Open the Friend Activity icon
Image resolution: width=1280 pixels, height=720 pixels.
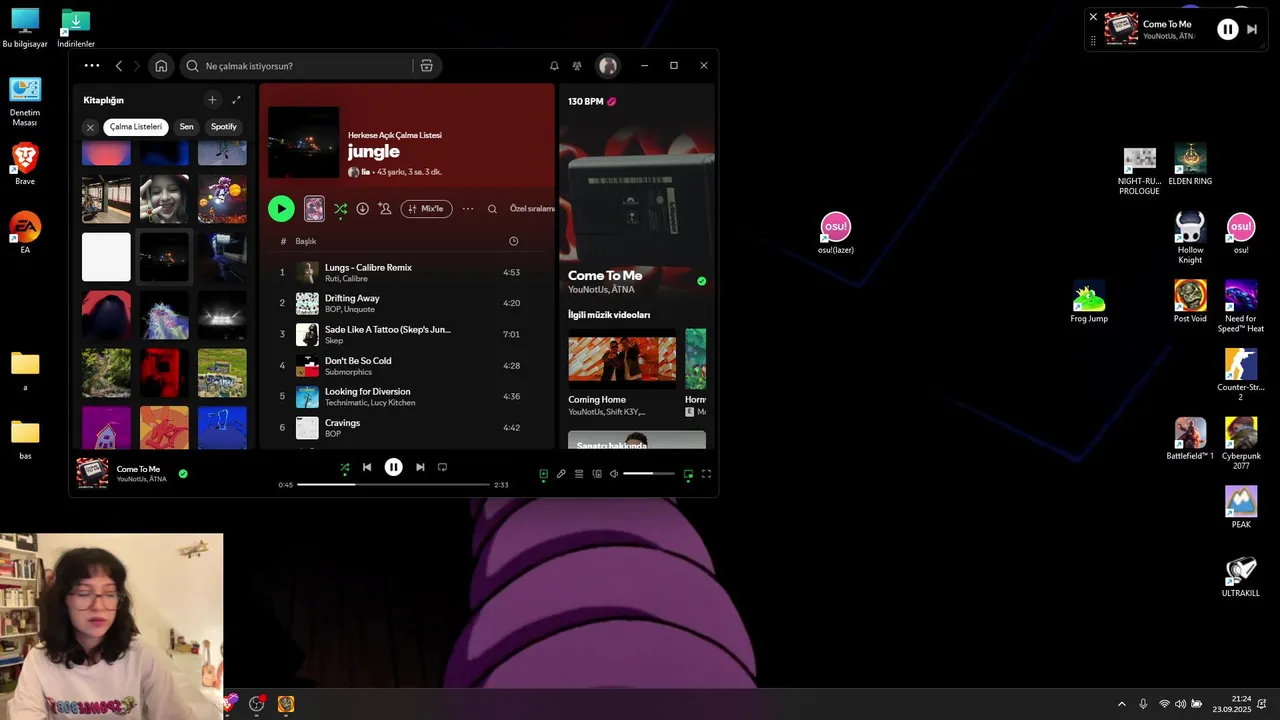click(577, 66)
